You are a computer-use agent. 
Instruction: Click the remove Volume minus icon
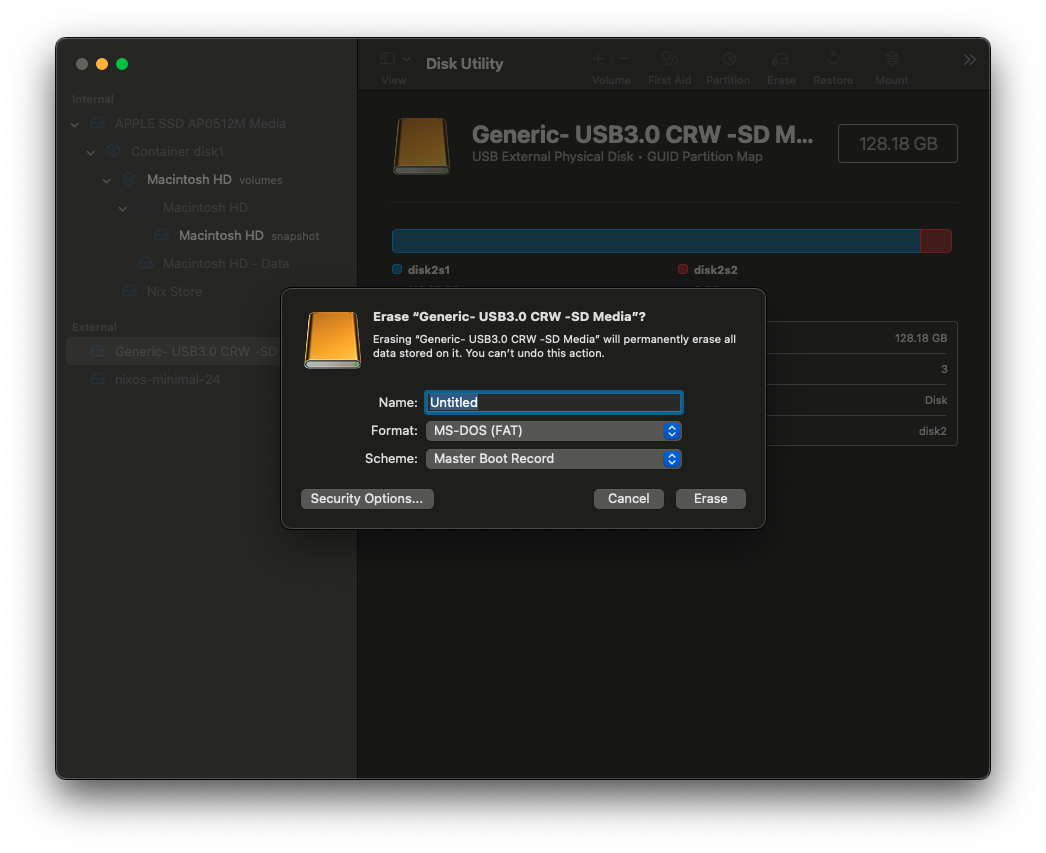click(x=624, y=59)
